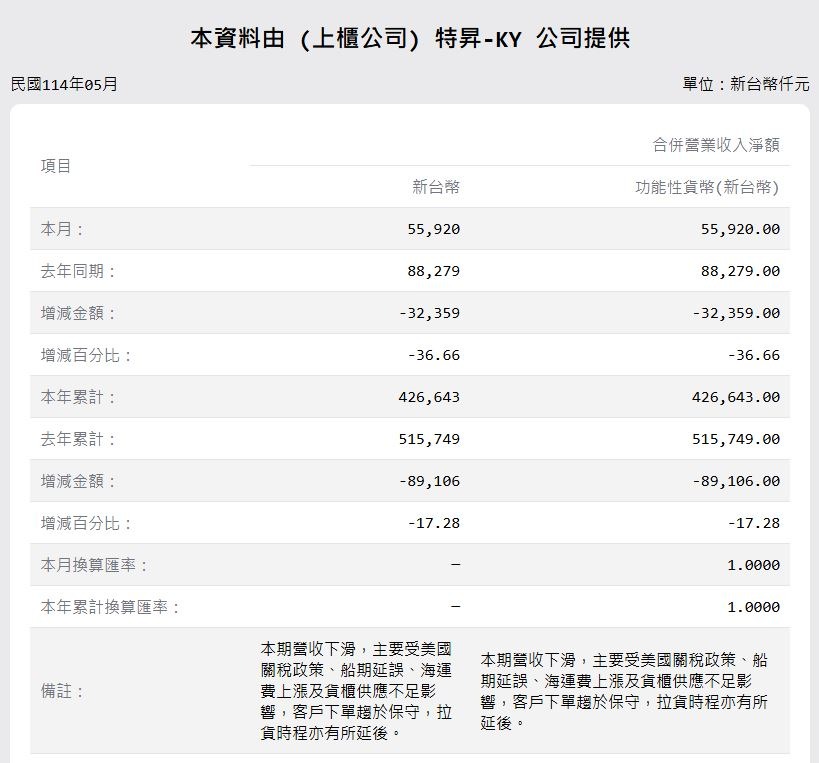The height and width of the screenshot is (763, 819).
Task: Select the 本年累計： row label
Action: [78, 397]
